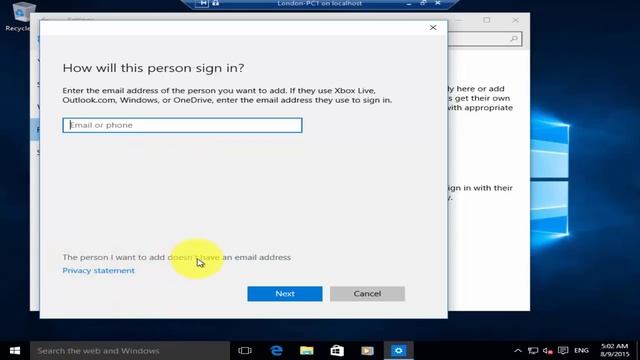Close the background Settings window
The image size is (640, 360).
[516, 20]
